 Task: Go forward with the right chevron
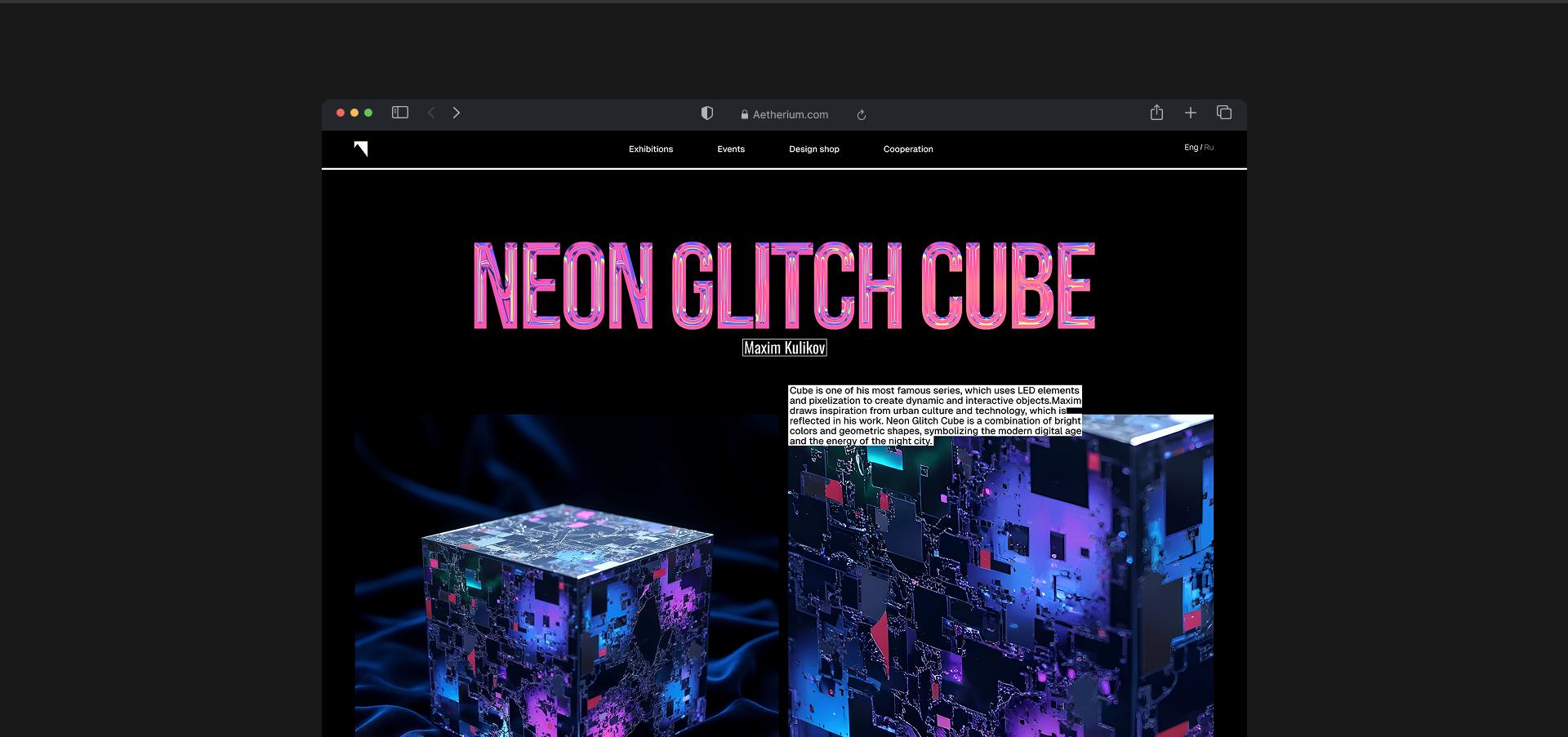[x=457, y=113]
